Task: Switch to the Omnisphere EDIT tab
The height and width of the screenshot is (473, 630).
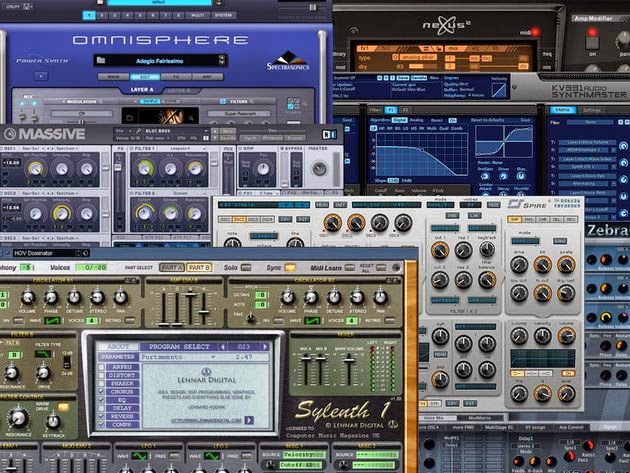Action: tap(145, 77)
